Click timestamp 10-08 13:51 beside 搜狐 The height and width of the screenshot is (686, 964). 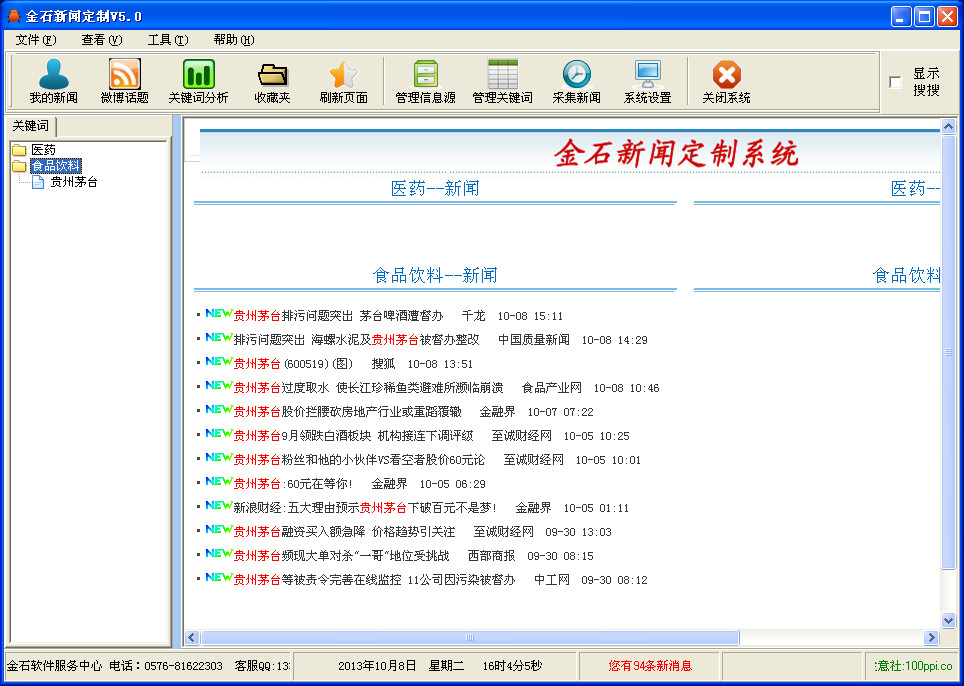click(440, 364)
